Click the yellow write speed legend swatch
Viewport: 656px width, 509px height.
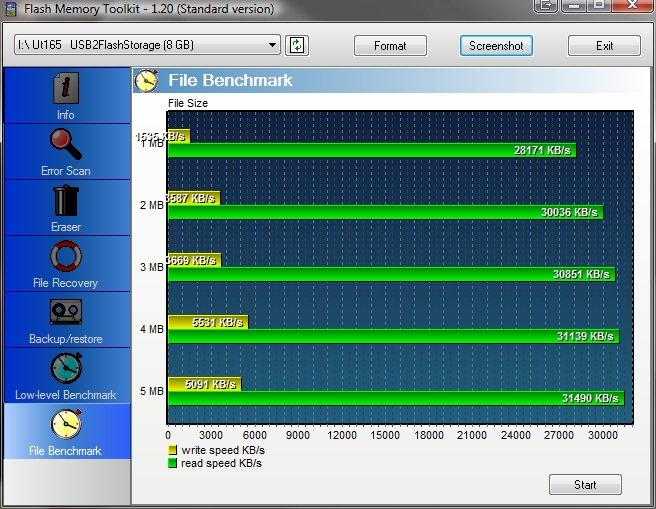point(173,451)
